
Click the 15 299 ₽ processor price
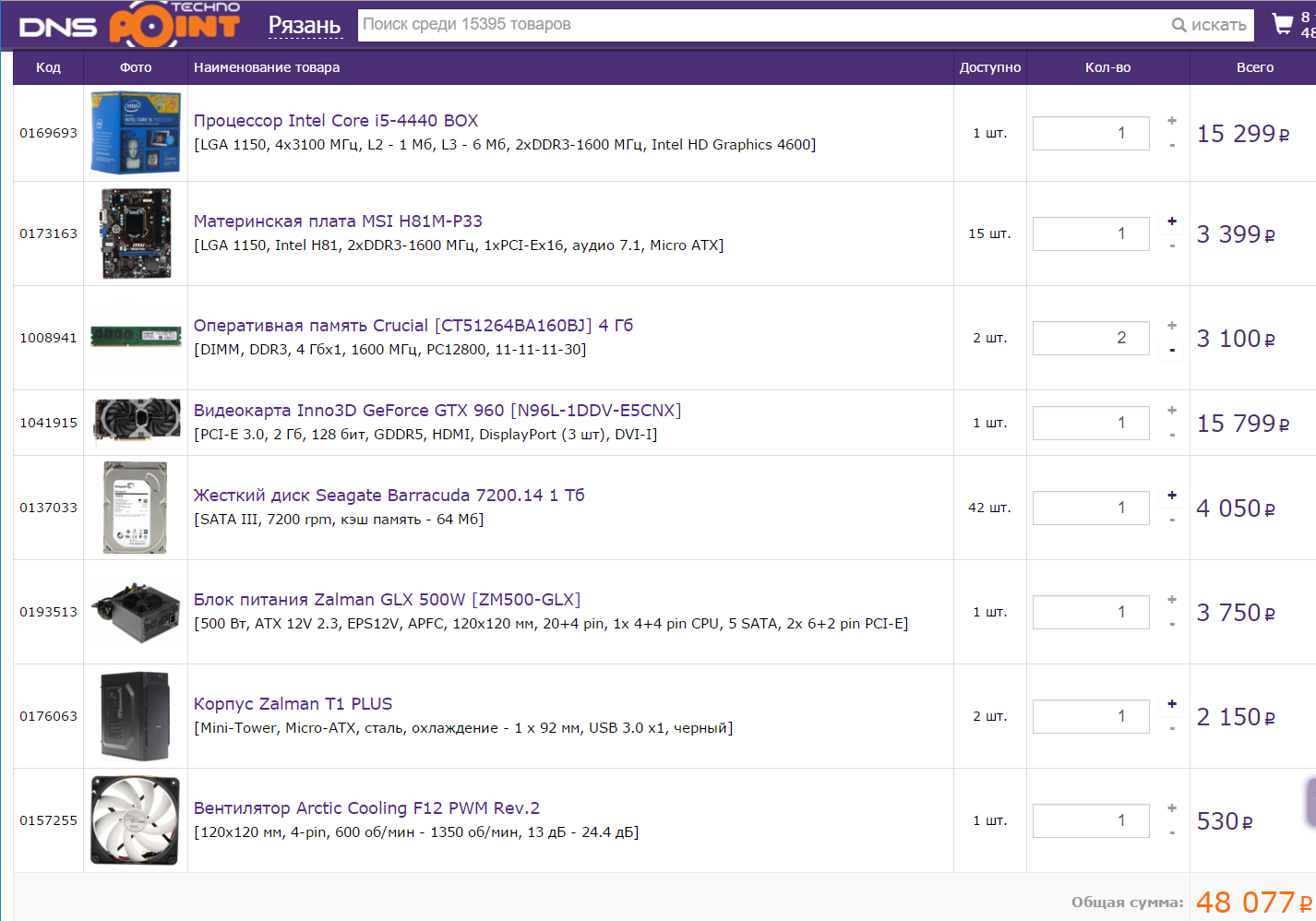tap(1243, 134)
